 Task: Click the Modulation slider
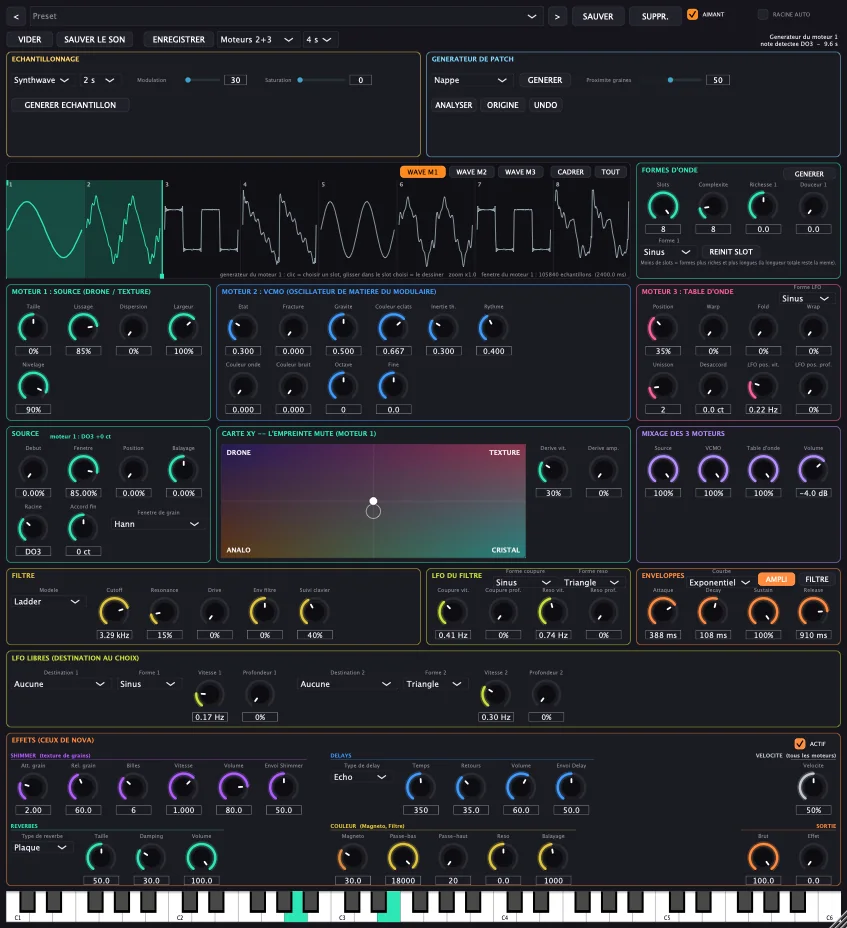pyautogui.click(x=201, y=80)
